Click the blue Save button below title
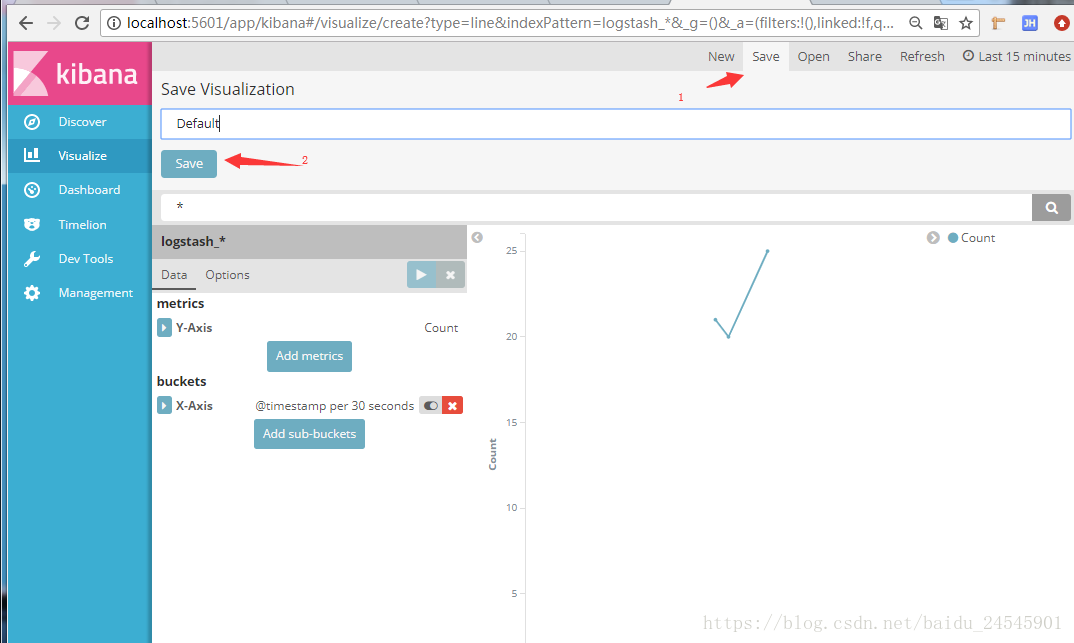The width and height of the screenshot is (1074, 643). (189, 164)
